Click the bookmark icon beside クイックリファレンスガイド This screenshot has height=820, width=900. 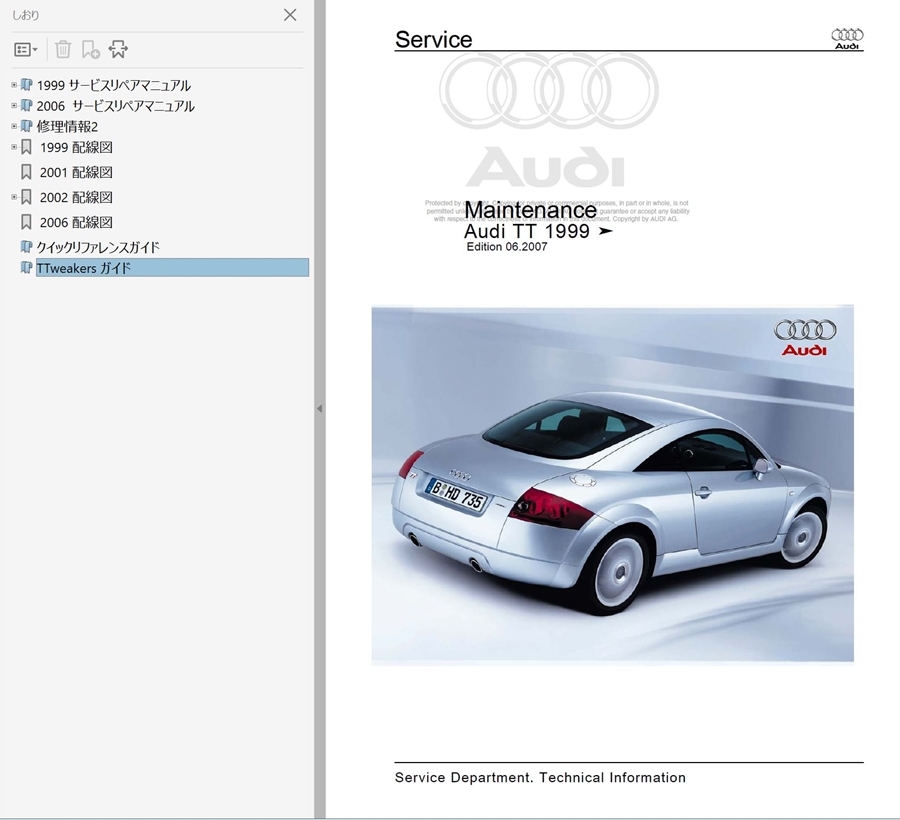pos(26,247)
